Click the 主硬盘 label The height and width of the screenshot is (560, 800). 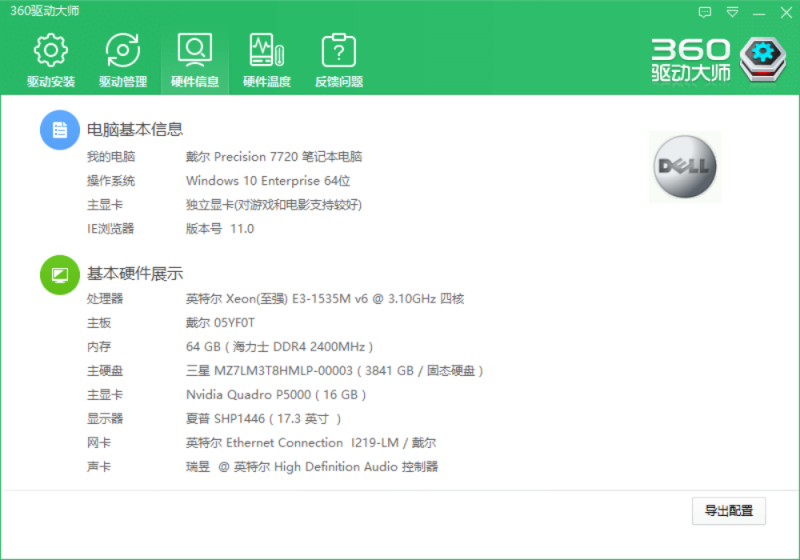point(105,371)
